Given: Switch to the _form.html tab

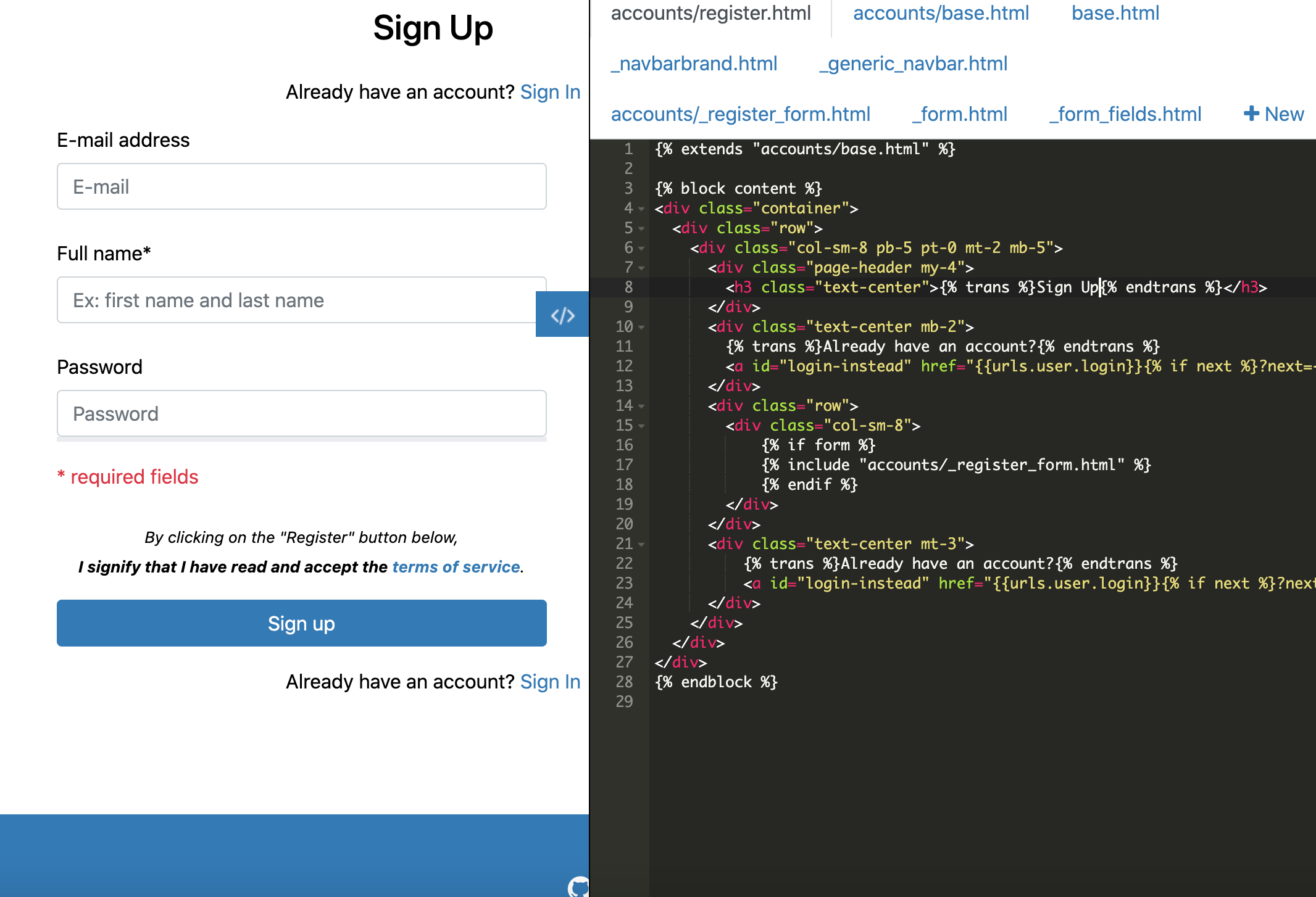Looking at the screenshot, I should (959, 114).
